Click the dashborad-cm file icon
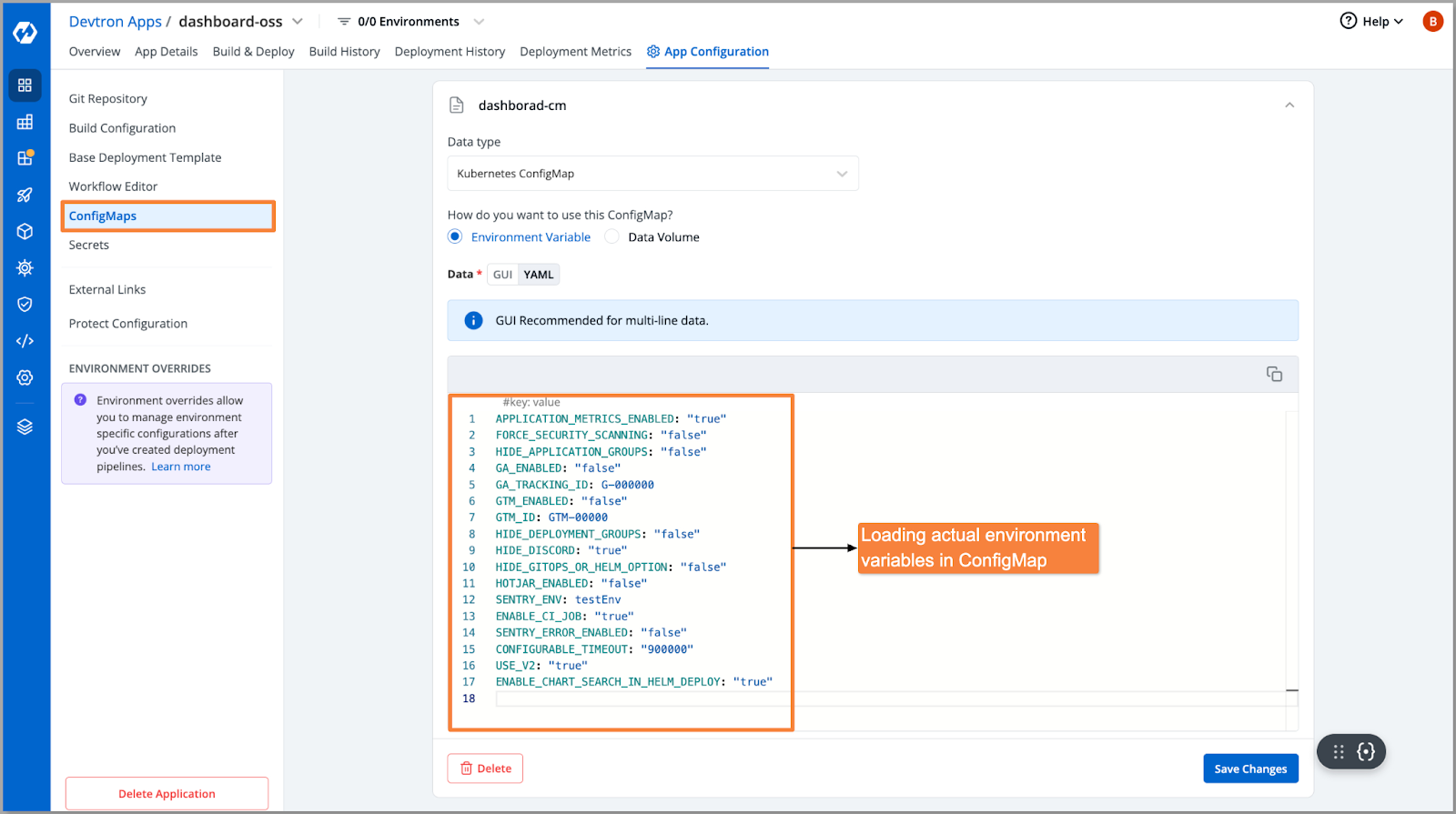Viewport: 1456px width, 814px height. coord(457,106)
